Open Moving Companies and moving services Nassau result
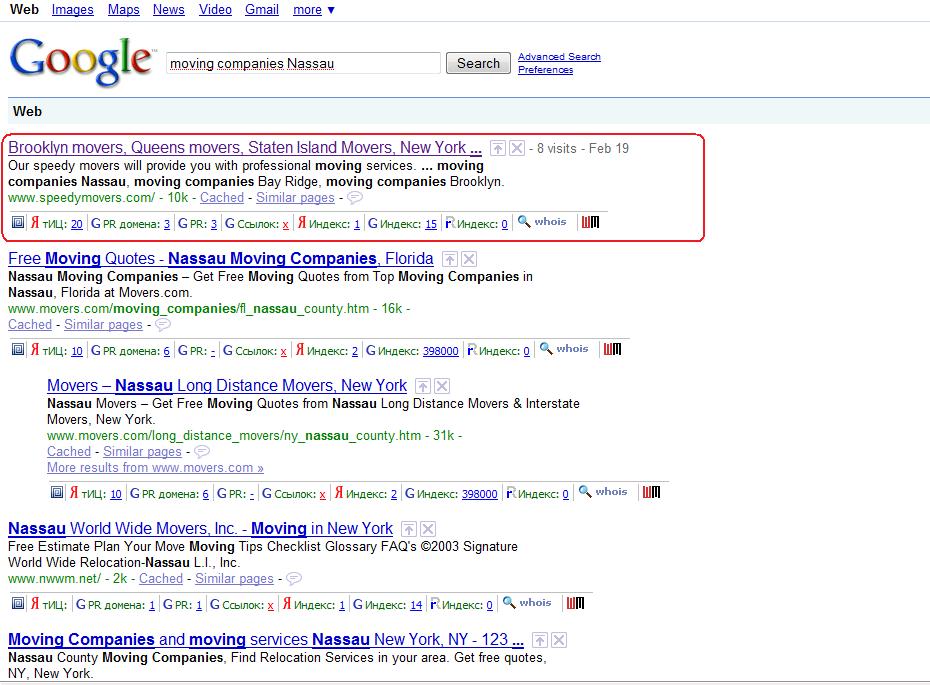The image size is (930, 685). tap(266, 639)
